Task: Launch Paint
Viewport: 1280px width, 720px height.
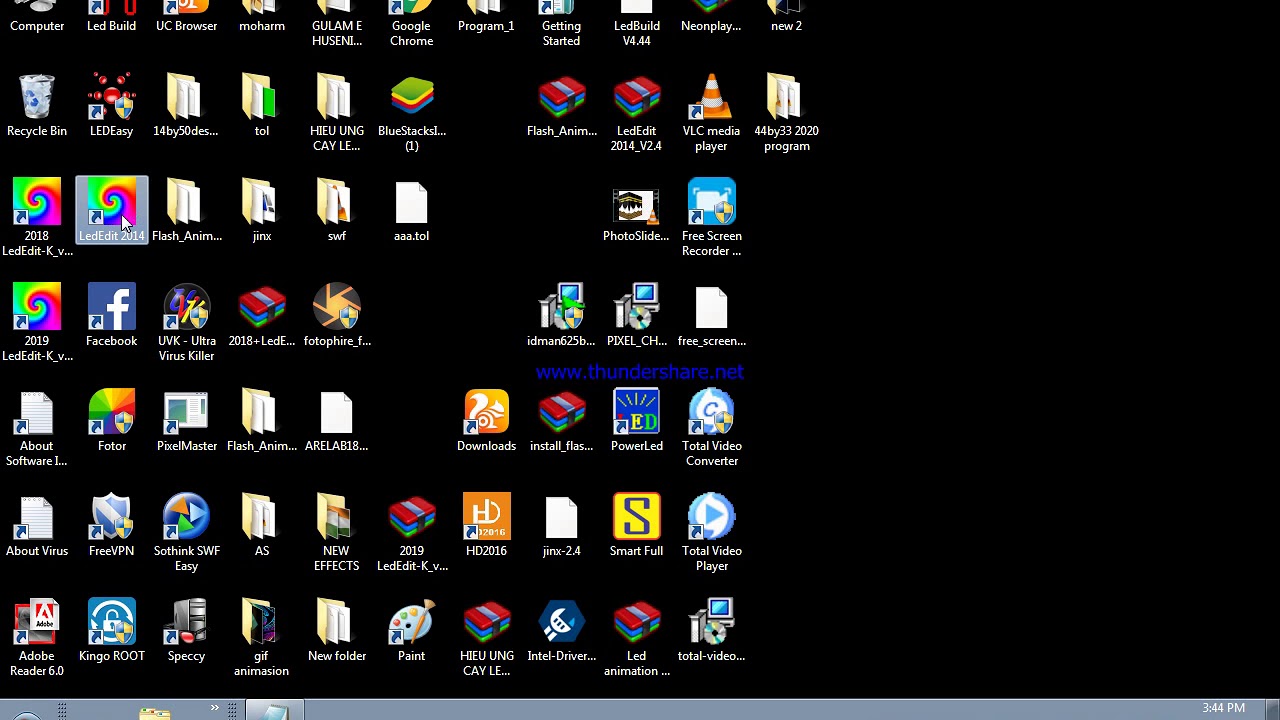Action: 412,631
